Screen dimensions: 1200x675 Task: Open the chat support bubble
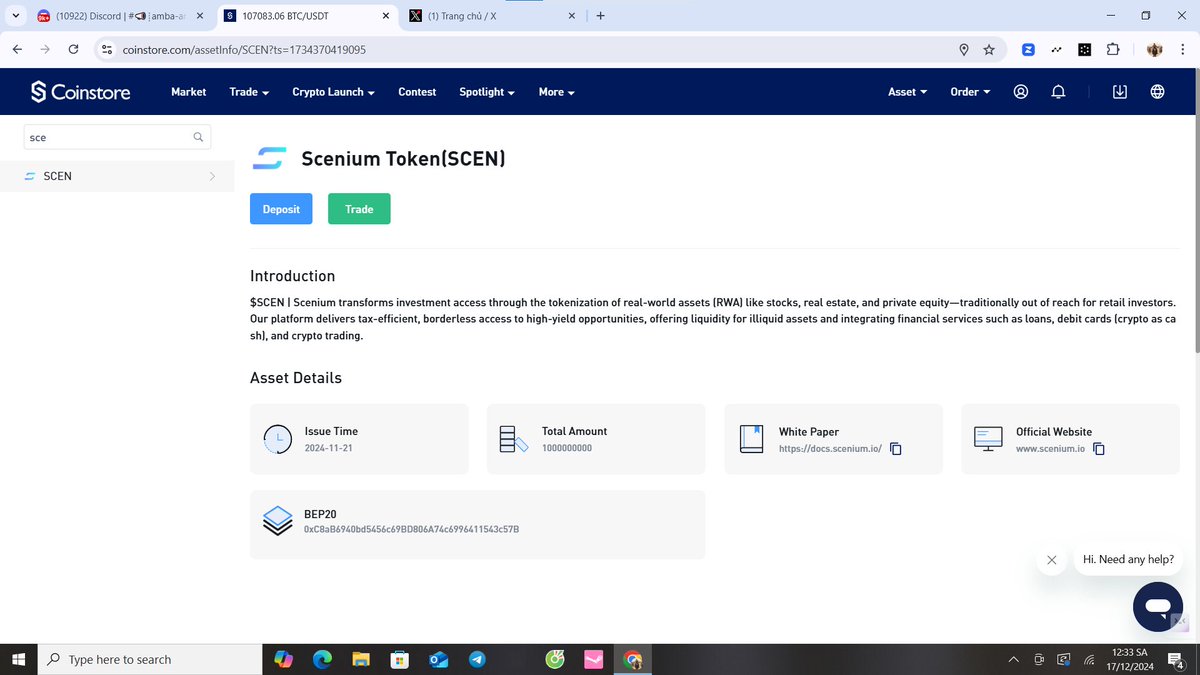click(x=1158, y=607)
